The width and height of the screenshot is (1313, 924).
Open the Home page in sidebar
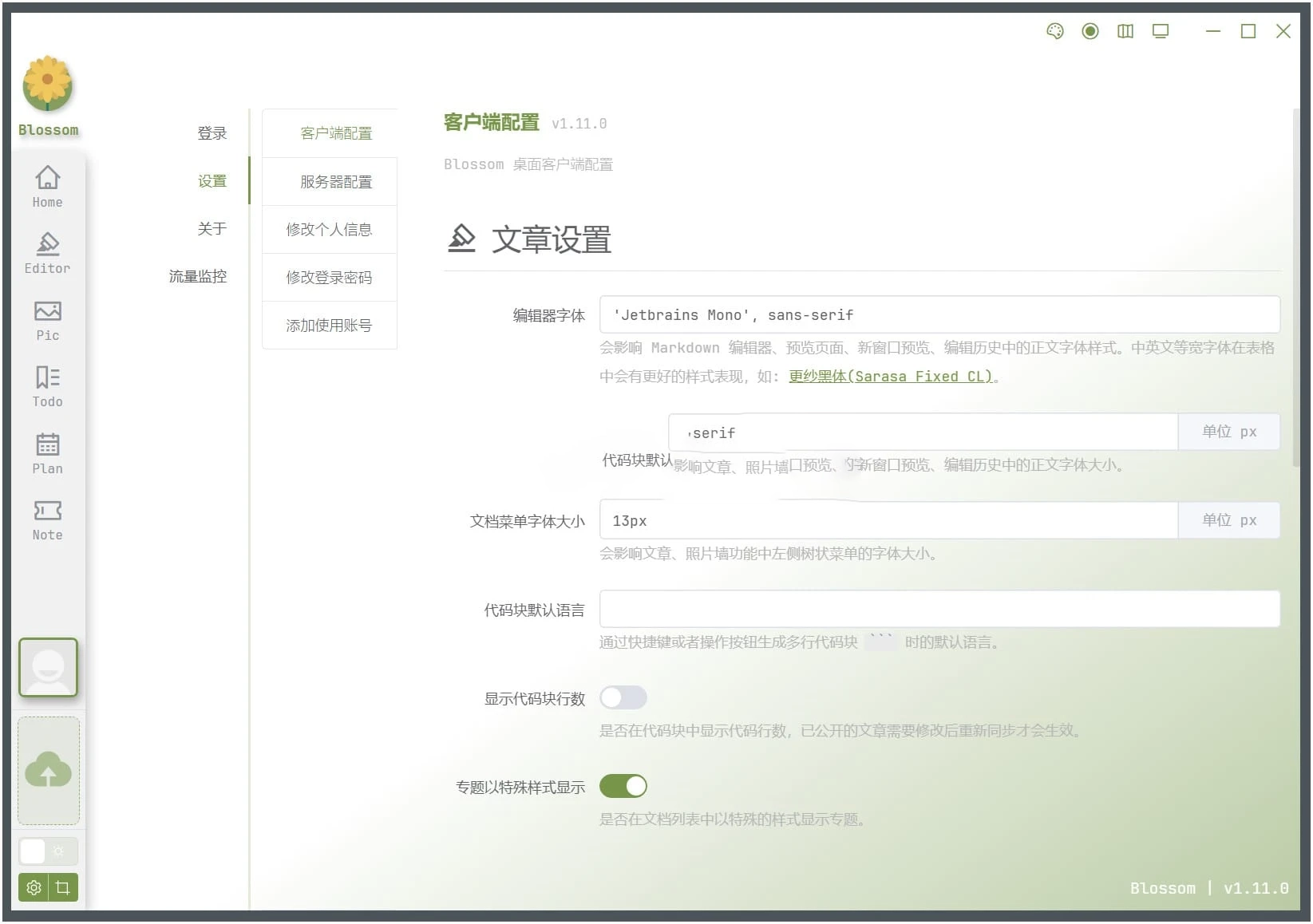(47, 186)
